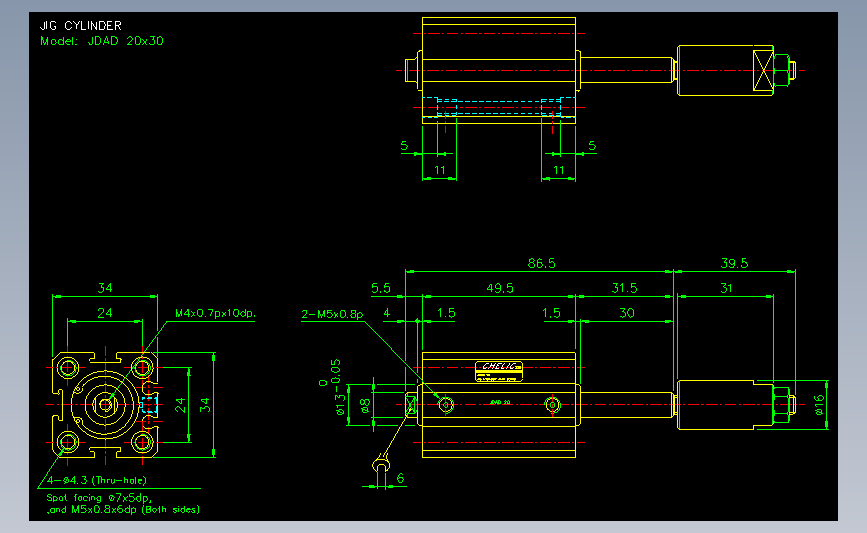Viewport: 867px width, 533px height.
Task: Click the 'Spot facing ø7x5dp,' note line
Action: click(x=99, y=498)
